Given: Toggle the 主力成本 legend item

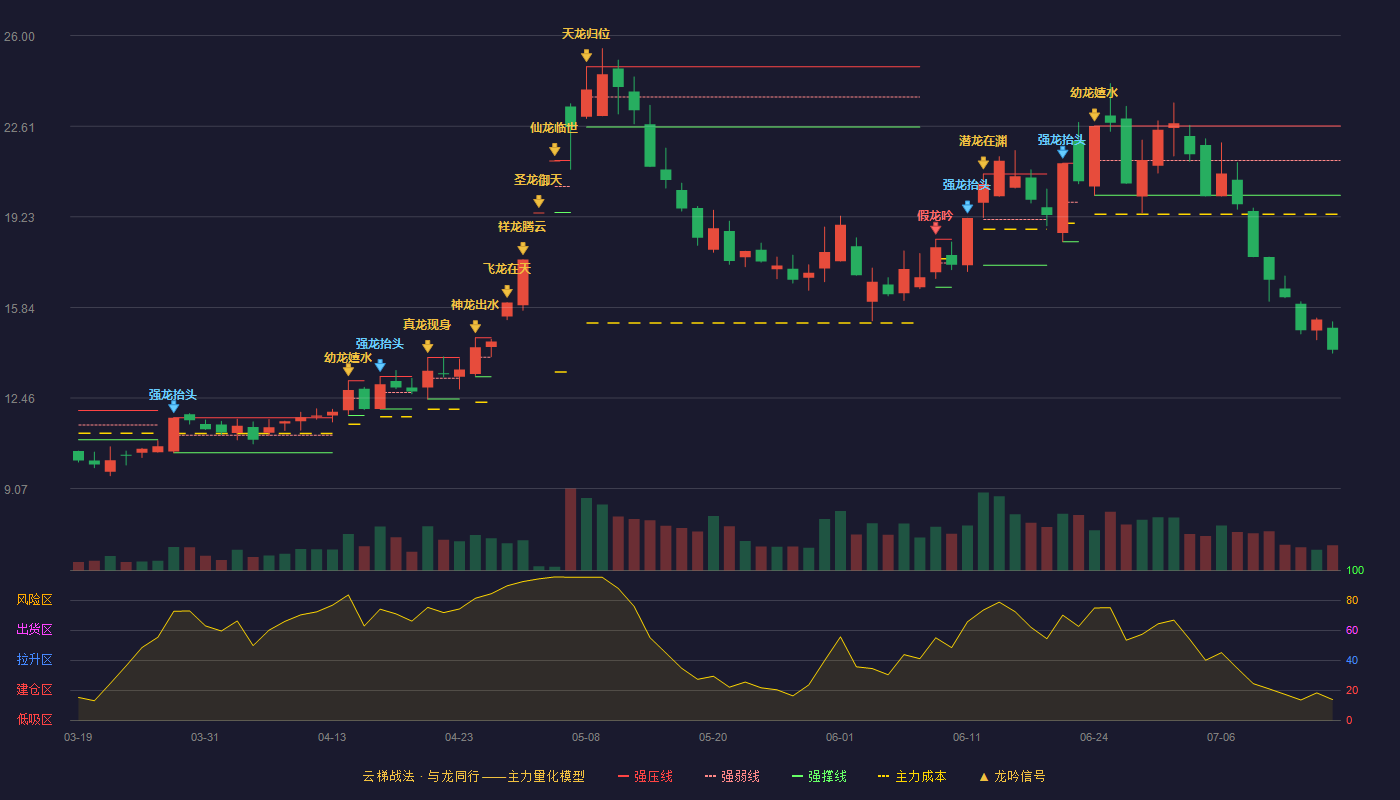Looking at the screenshot, I should pos(911,776).
